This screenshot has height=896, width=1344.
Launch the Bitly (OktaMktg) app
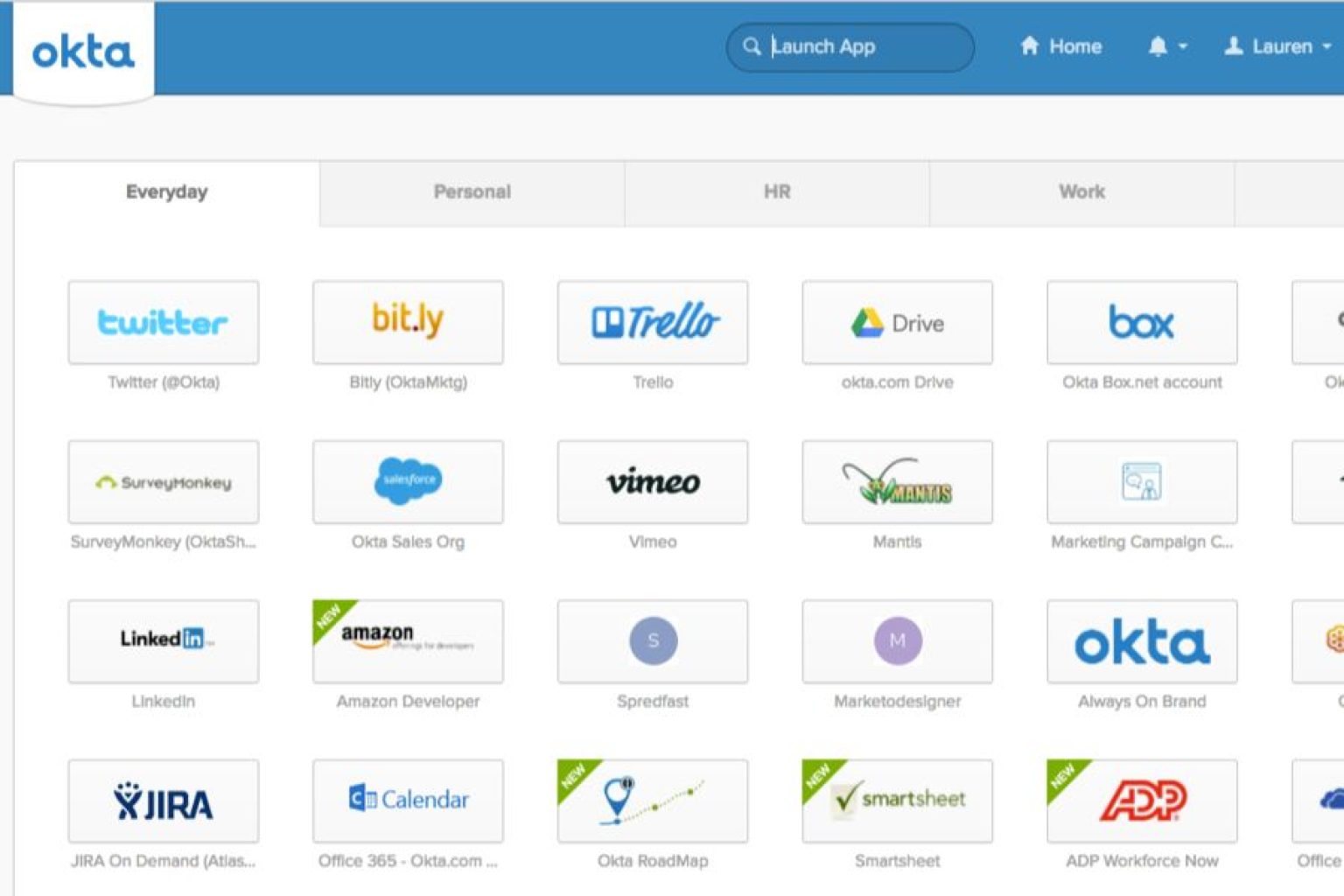click(407, 322)
